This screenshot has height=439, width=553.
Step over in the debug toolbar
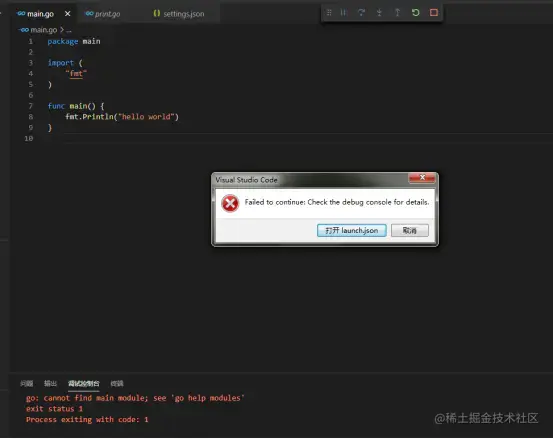tap(361, 13)
